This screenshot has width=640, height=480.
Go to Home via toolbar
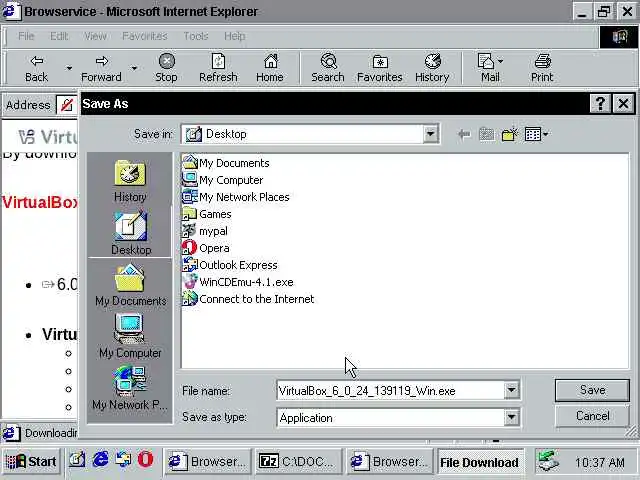(x=270, y=68)
